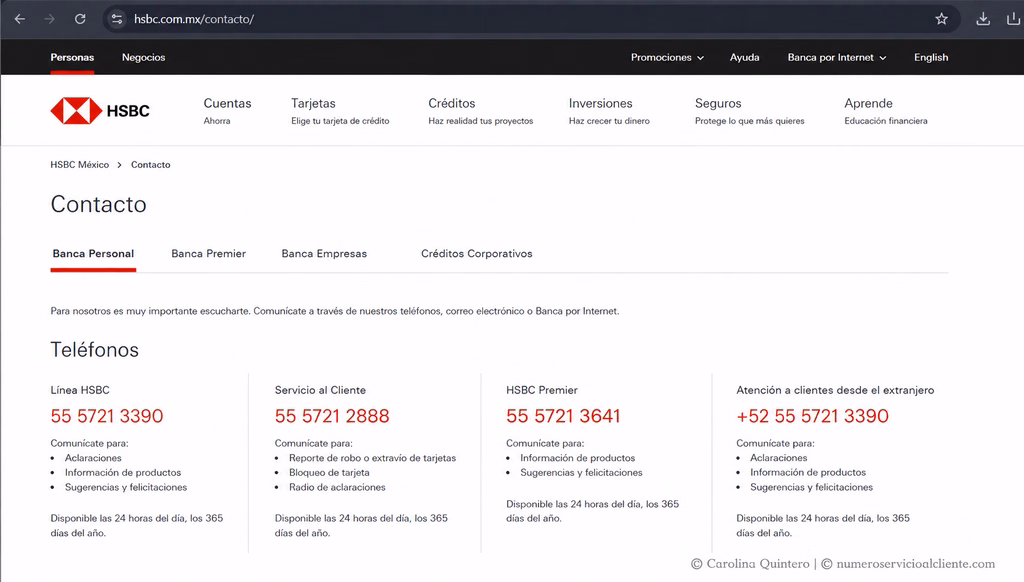Reload the page with the refresh icon
This screenshot has width=1024, height=582.
tap(80, 19)
